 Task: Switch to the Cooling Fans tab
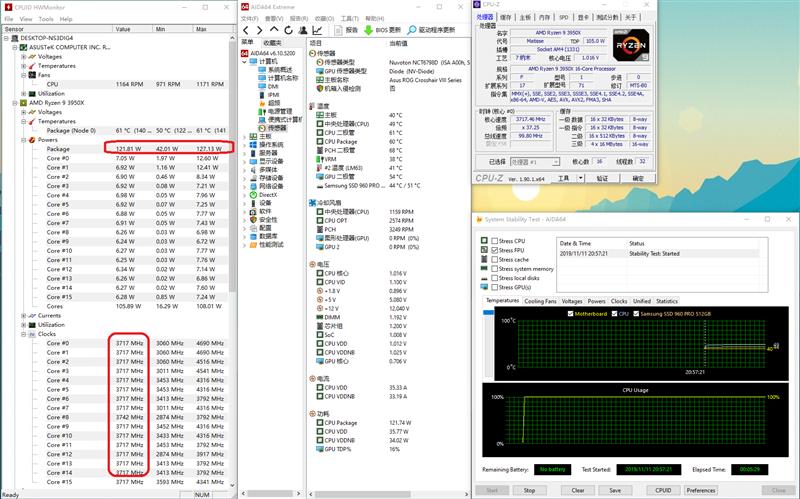coord(540,302)
